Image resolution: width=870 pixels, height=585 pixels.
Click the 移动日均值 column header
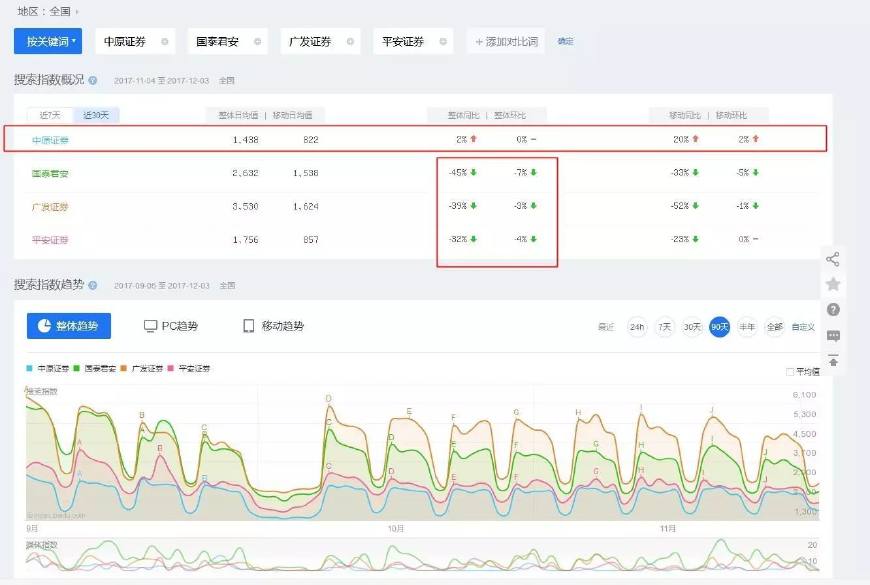pos(292,115)
